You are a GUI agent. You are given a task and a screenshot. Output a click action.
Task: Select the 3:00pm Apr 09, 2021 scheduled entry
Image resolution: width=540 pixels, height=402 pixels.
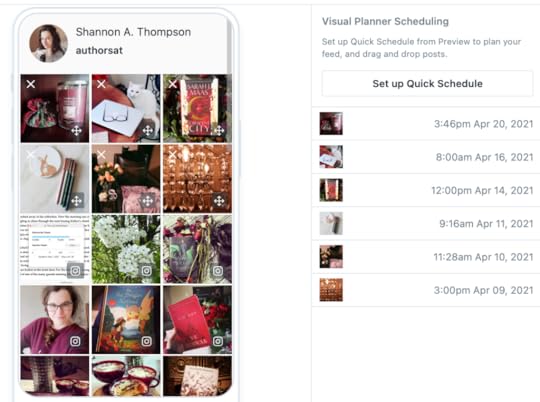tap(426, 290)
